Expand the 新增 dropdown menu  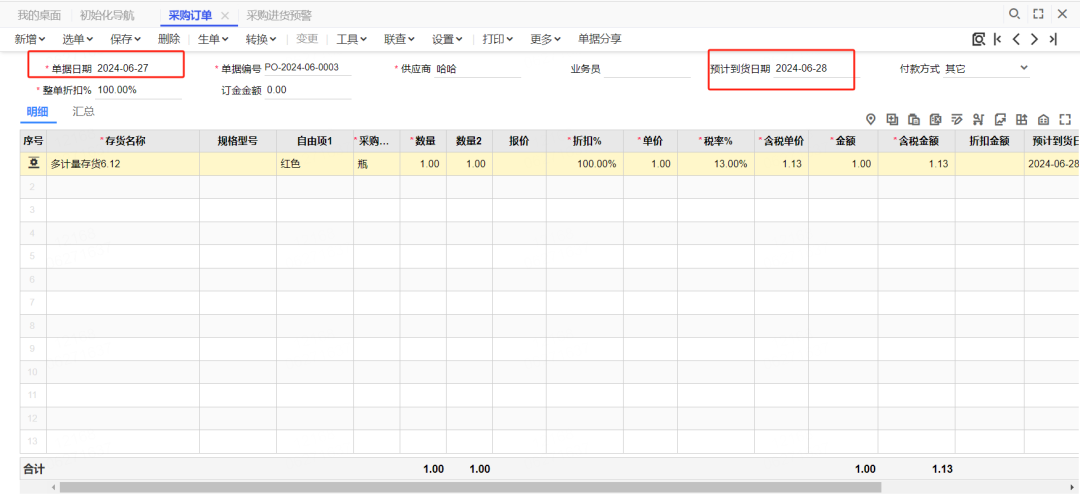[31, 39]
